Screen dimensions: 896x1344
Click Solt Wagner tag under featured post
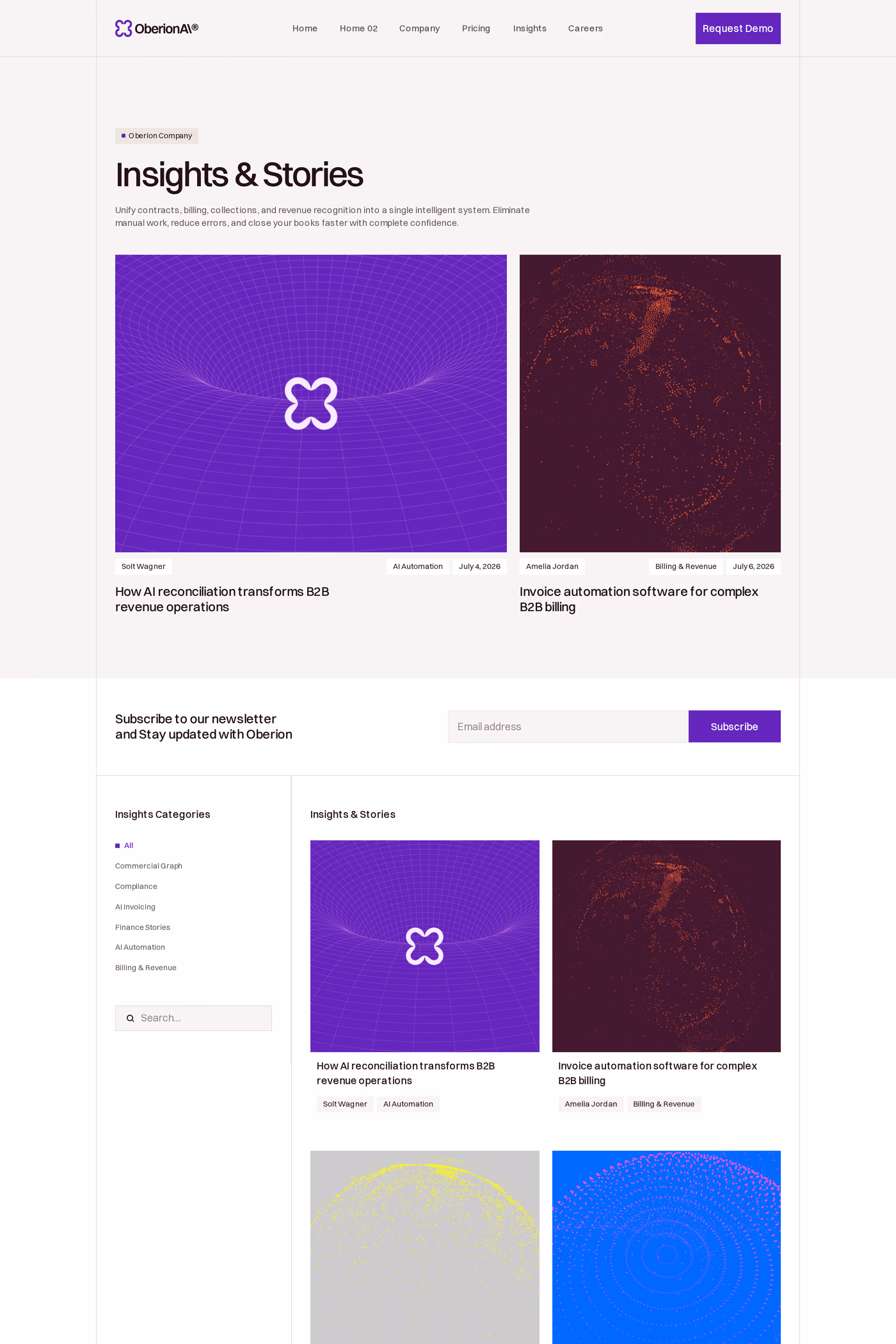click(143, 566)
